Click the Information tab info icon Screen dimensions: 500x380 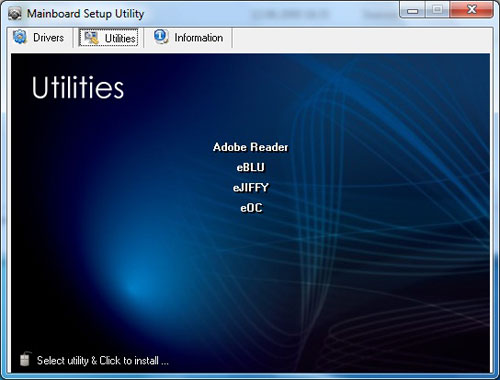point(161,37)
